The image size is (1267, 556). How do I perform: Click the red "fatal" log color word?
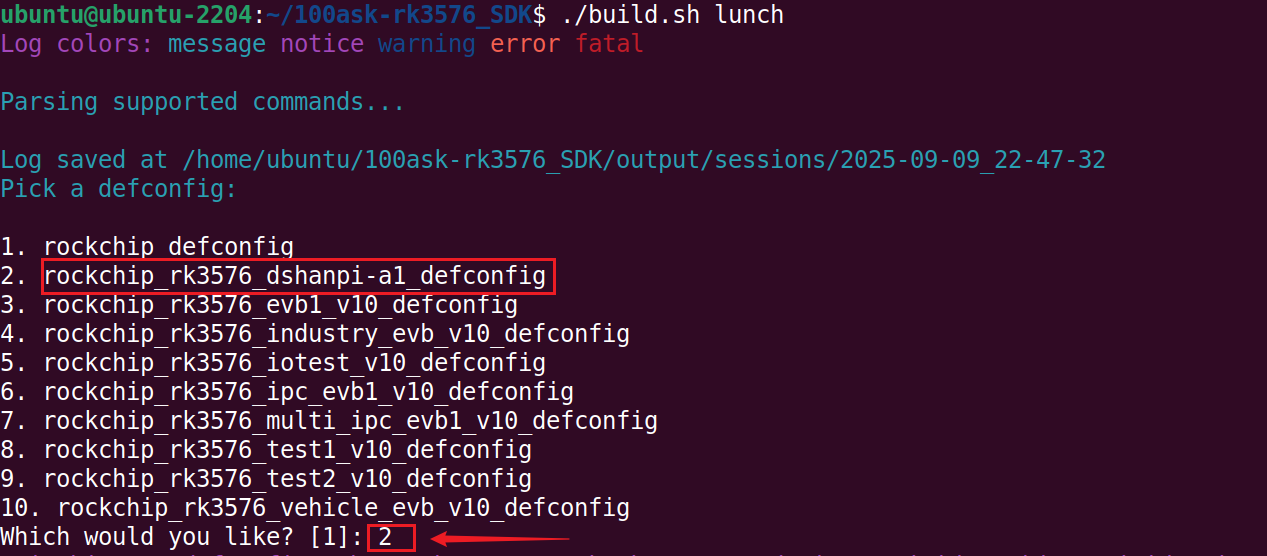(x=609, y=44)
